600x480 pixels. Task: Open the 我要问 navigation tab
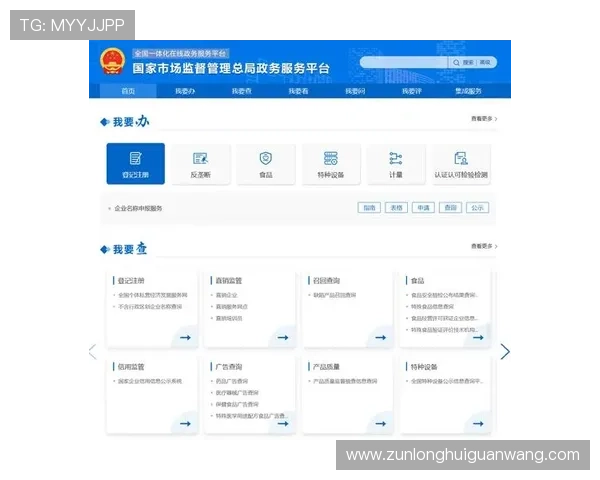coord(355,91)
